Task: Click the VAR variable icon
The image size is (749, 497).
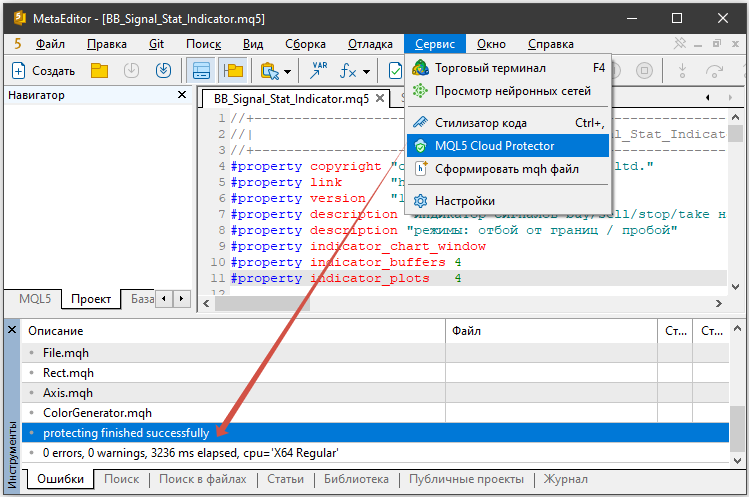Action: (318, 71)
